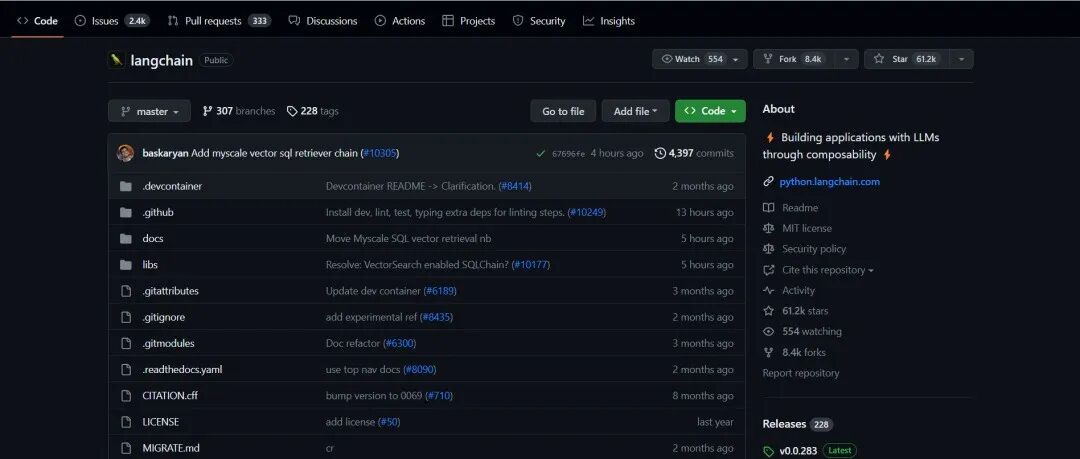
Task: Open the Releases section heading
Action: (784, 424)
